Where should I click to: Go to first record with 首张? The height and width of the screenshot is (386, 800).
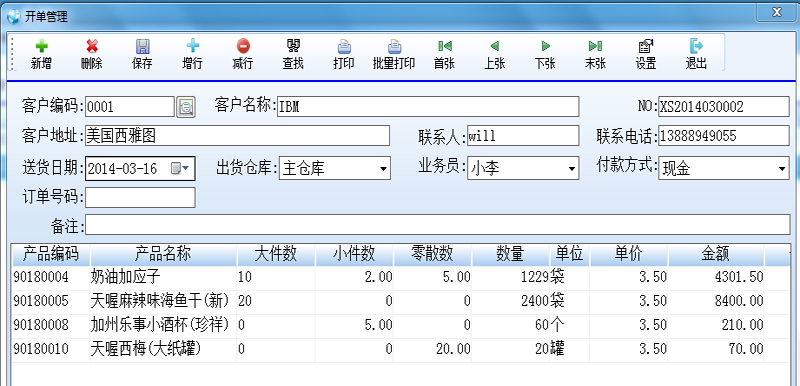[444, 46]
